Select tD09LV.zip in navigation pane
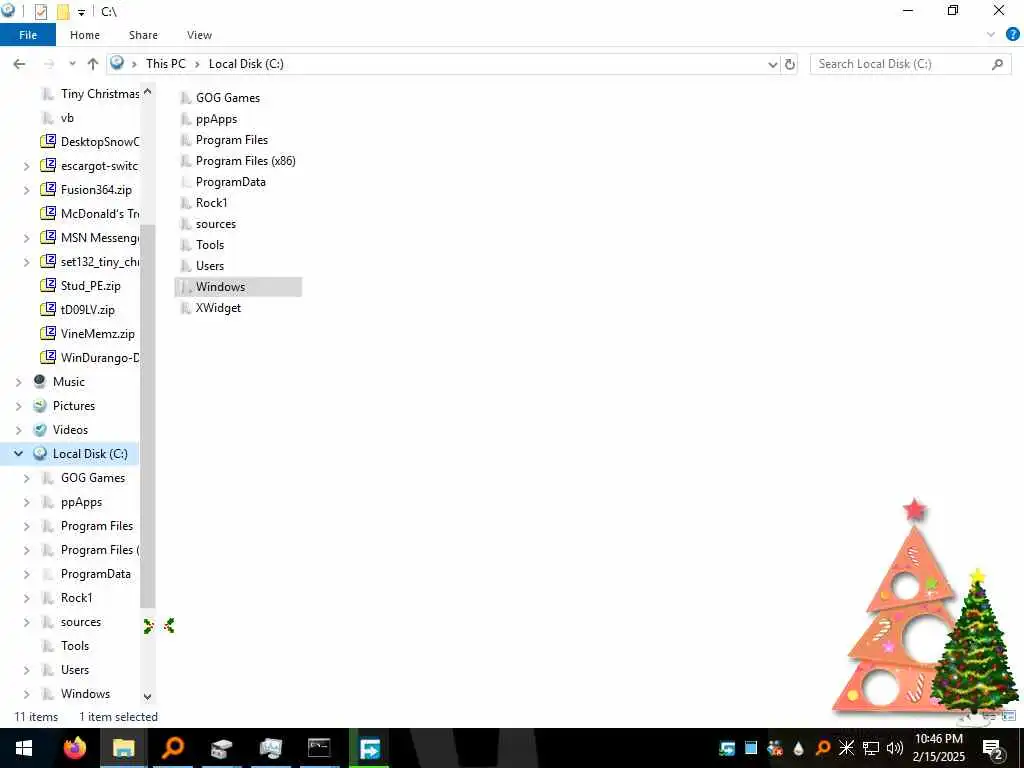 coord(88,310)
